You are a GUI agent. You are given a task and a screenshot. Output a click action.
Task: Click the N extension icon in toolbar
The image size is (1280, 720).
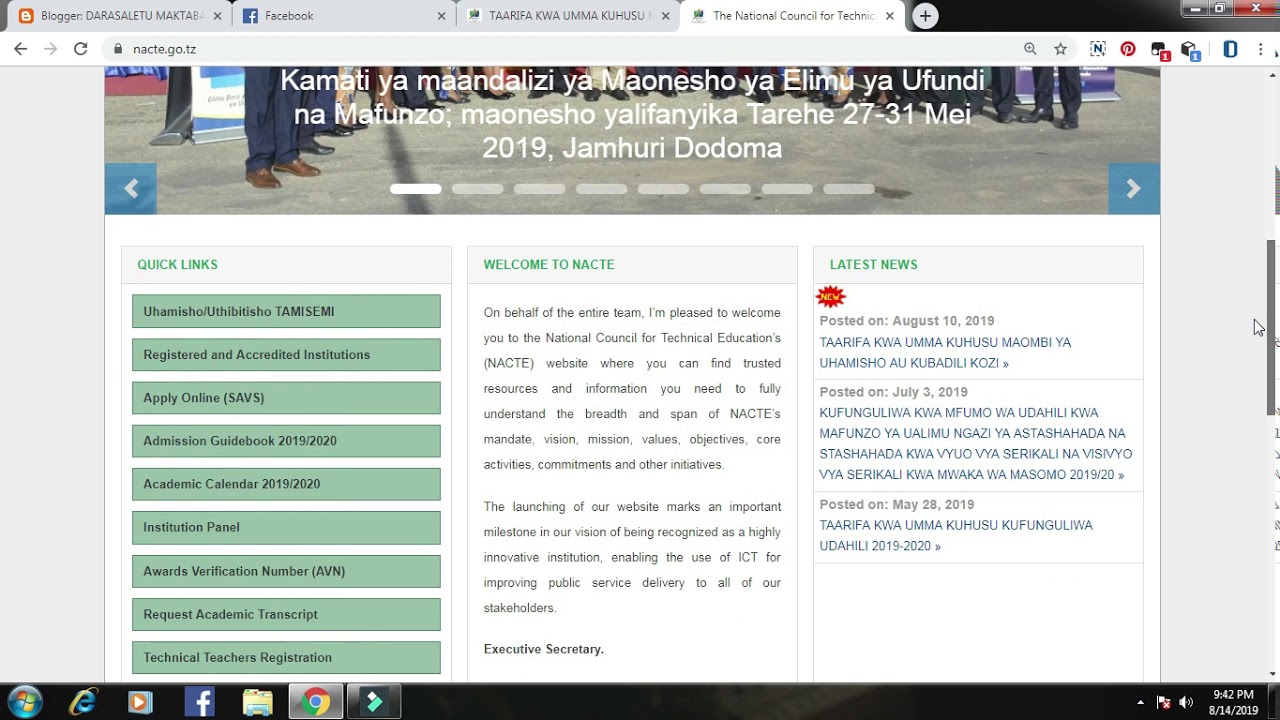pos(1098,48)
